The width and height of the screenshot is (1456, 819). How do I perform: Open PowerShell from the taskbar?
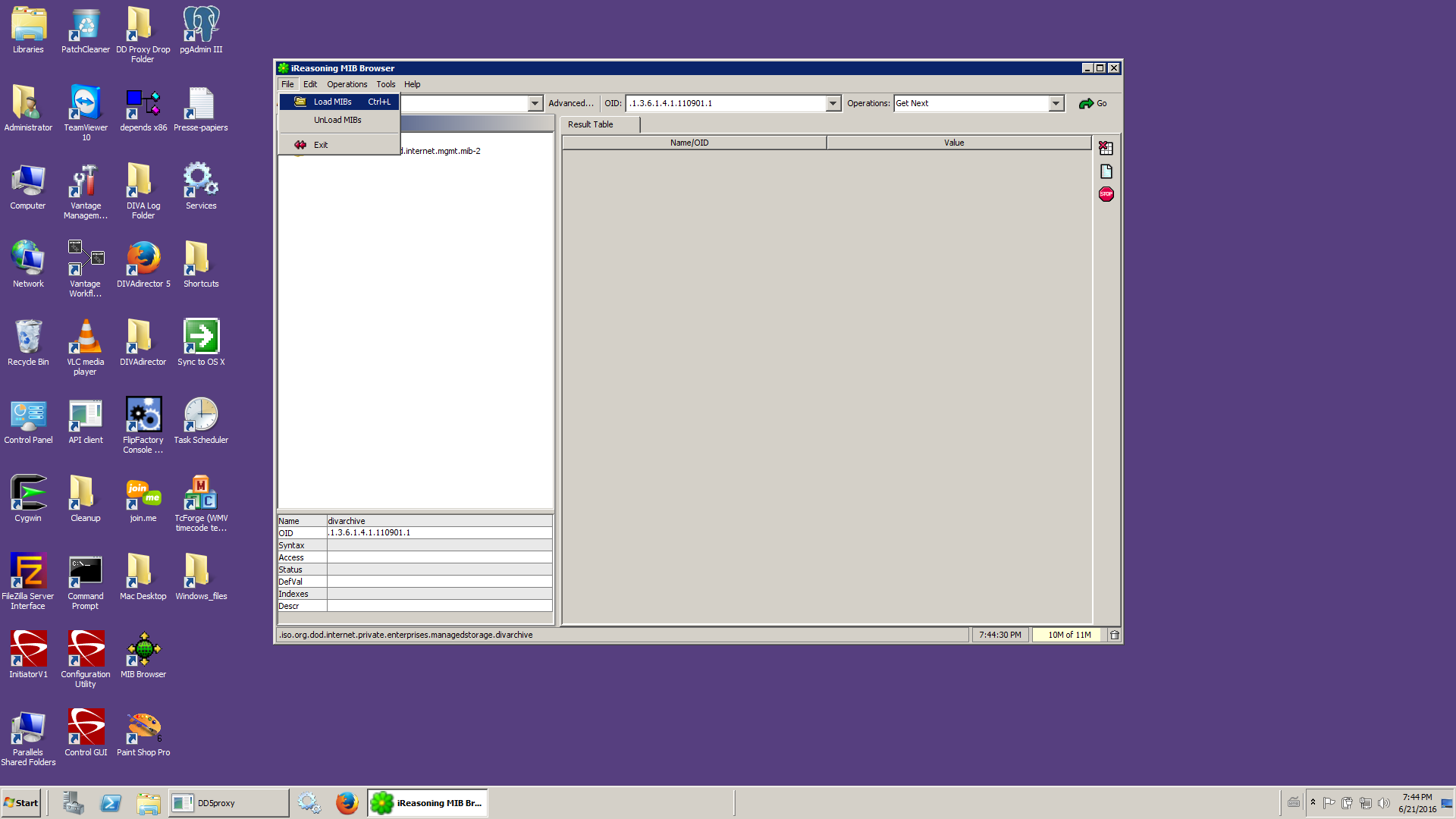111,803
